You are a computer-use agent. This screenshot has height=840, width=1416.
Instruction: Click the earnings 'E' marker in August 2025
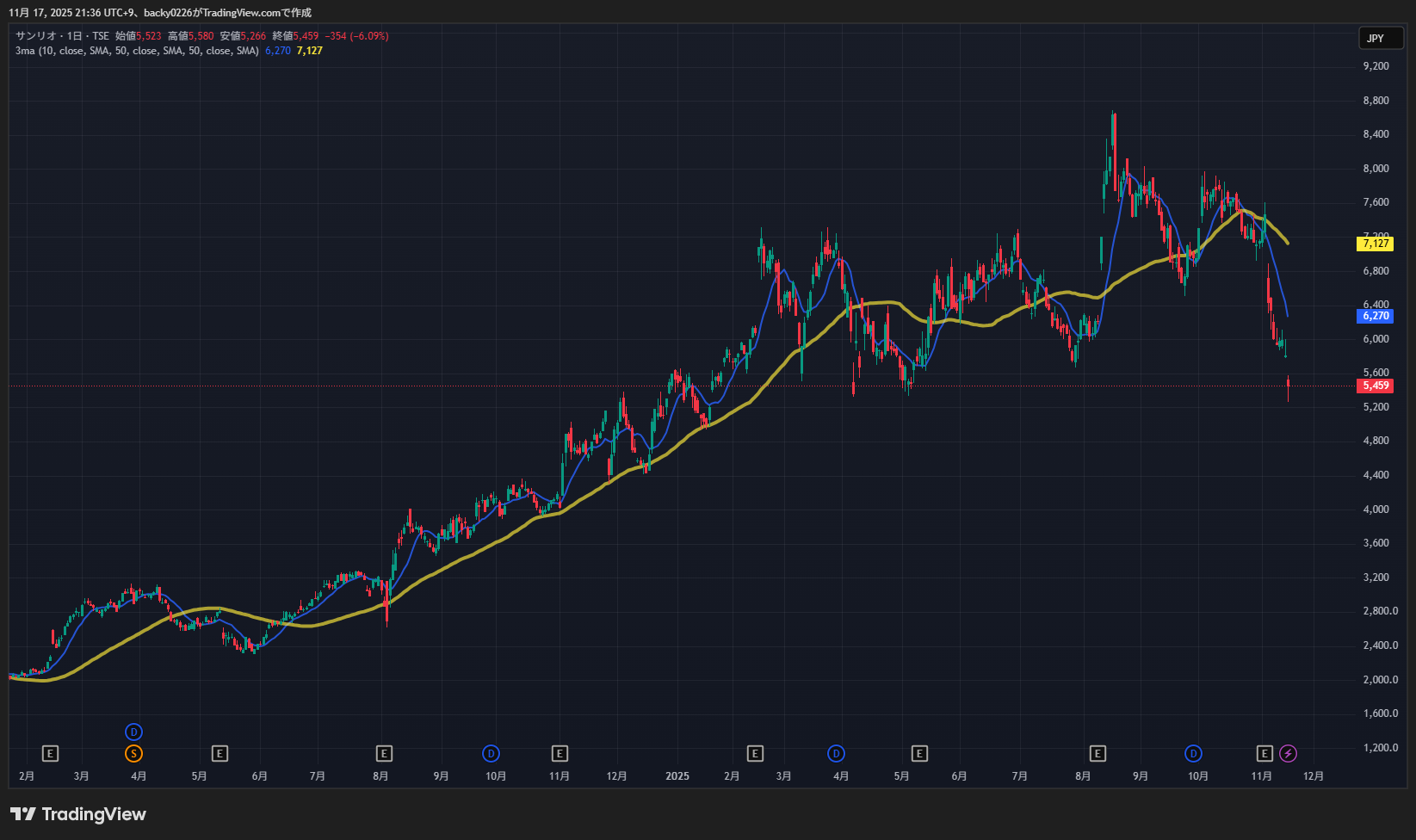(x=1098, y=754)
